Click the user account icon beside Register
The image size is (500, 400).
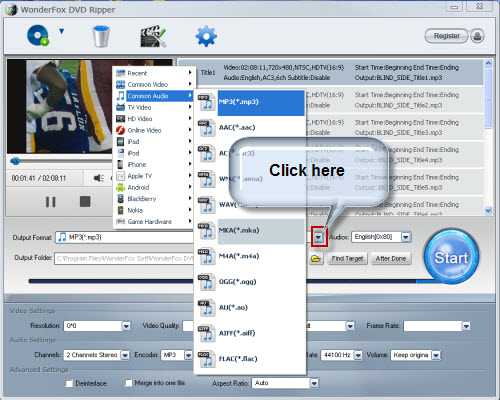click(x=477, y=36)
